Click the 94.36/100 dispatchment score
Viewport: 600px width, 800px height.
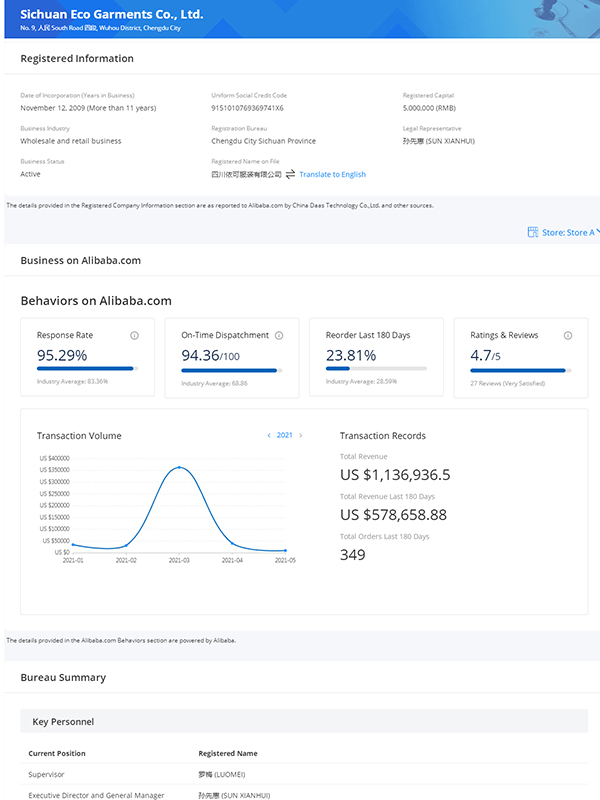click(x=210, y=355)
